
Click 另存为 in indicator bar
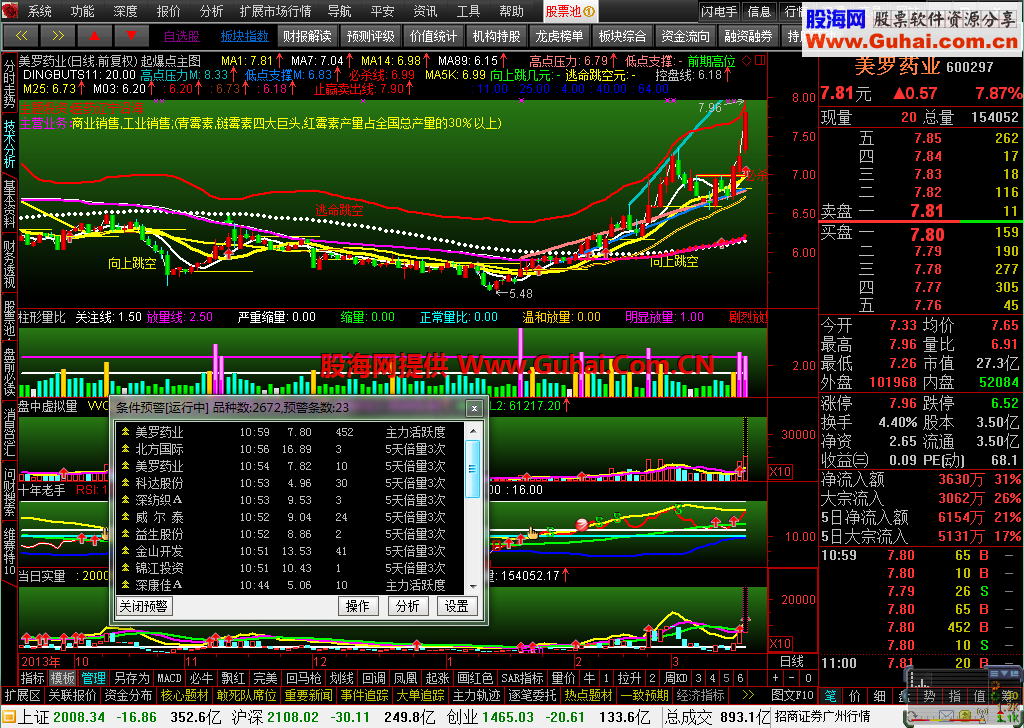pyautogui.click(x=131, y=678)
